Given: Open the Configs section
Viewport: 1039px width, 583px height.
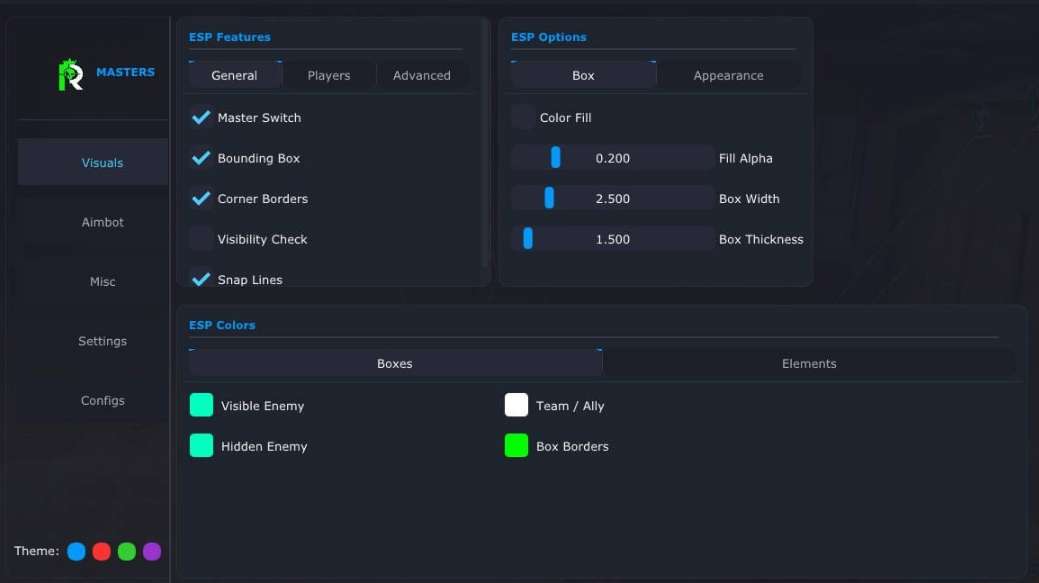Looking at the screenshot, I should click(x=93, y=400).
